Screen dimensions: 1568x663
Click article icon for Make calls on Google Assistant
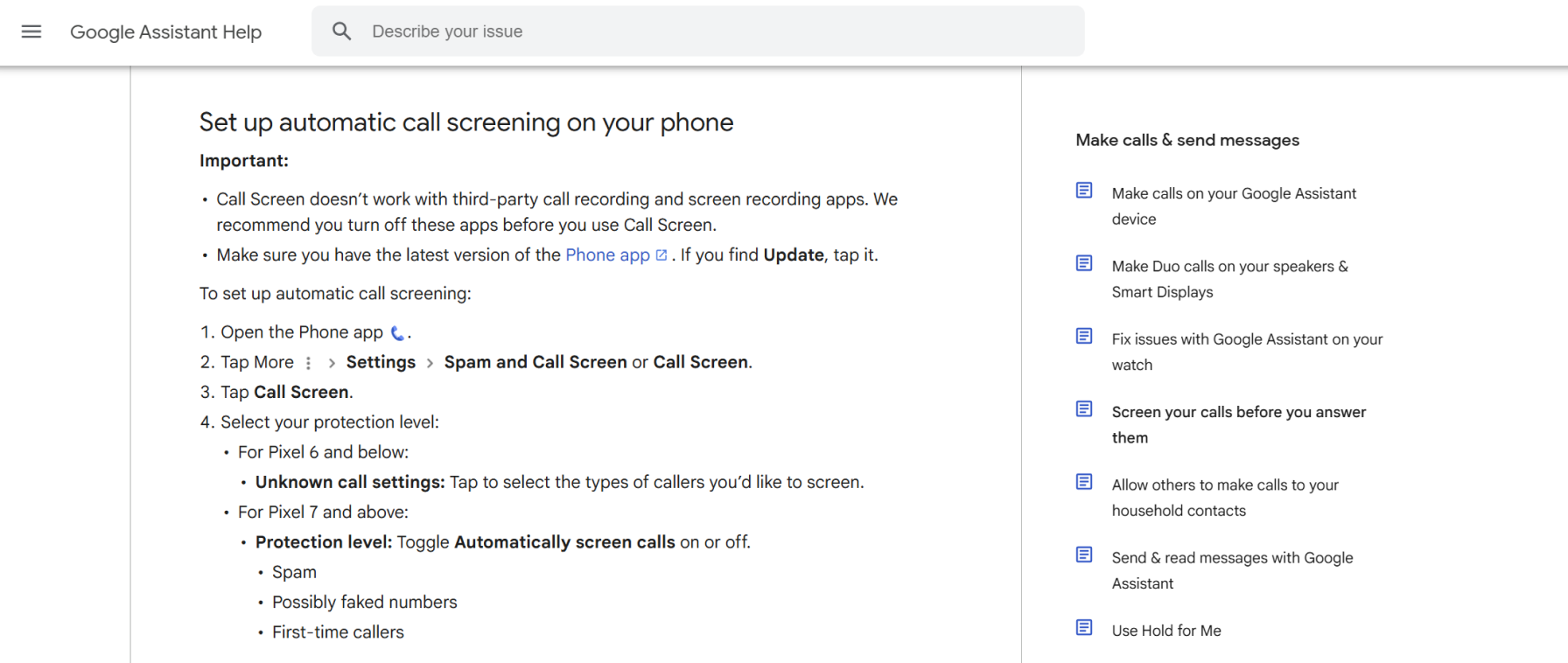1084,191
